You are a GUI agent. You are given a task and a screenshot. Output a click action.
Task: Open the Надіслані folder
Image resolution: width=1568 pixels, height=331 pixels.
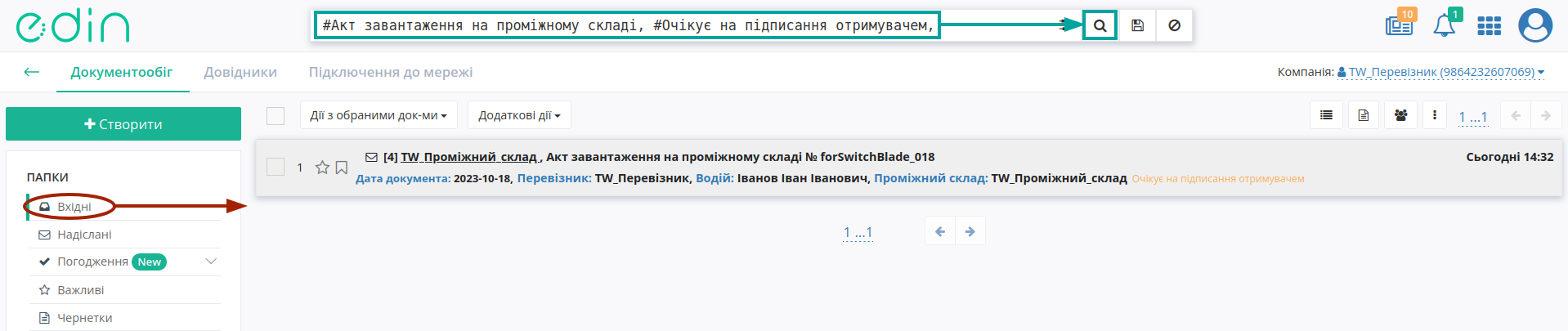click(84, 235)
